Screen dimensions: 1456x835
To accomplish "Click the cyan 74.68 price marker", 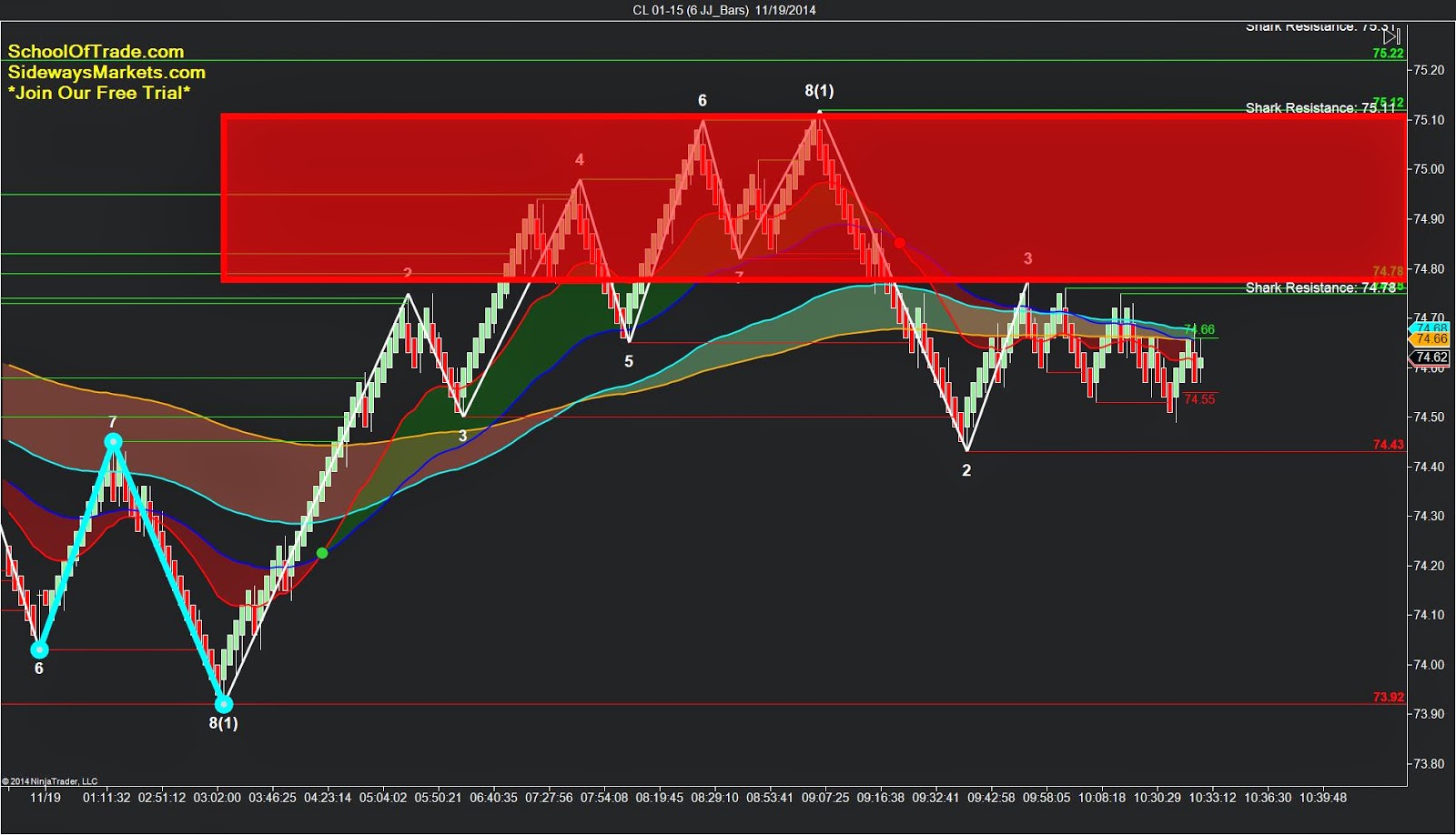I will [x=1431, y=327].
